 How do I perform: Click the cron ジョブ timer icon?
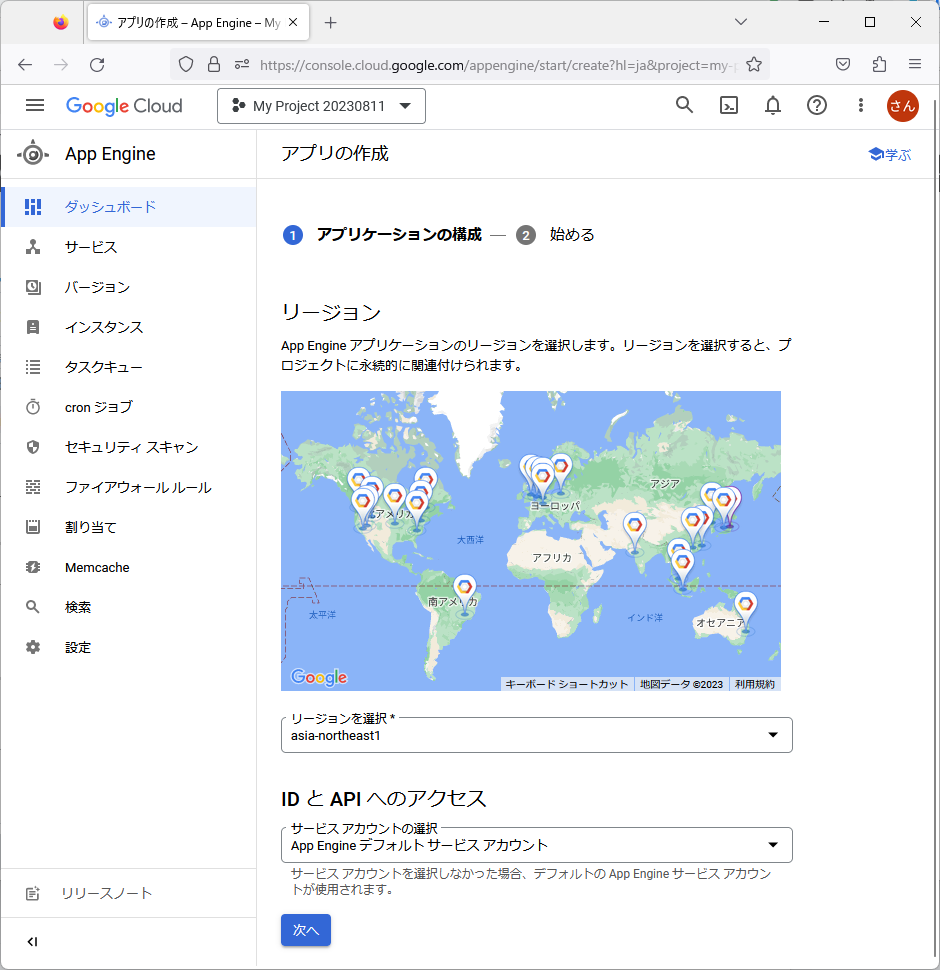[x=33, y=407]
